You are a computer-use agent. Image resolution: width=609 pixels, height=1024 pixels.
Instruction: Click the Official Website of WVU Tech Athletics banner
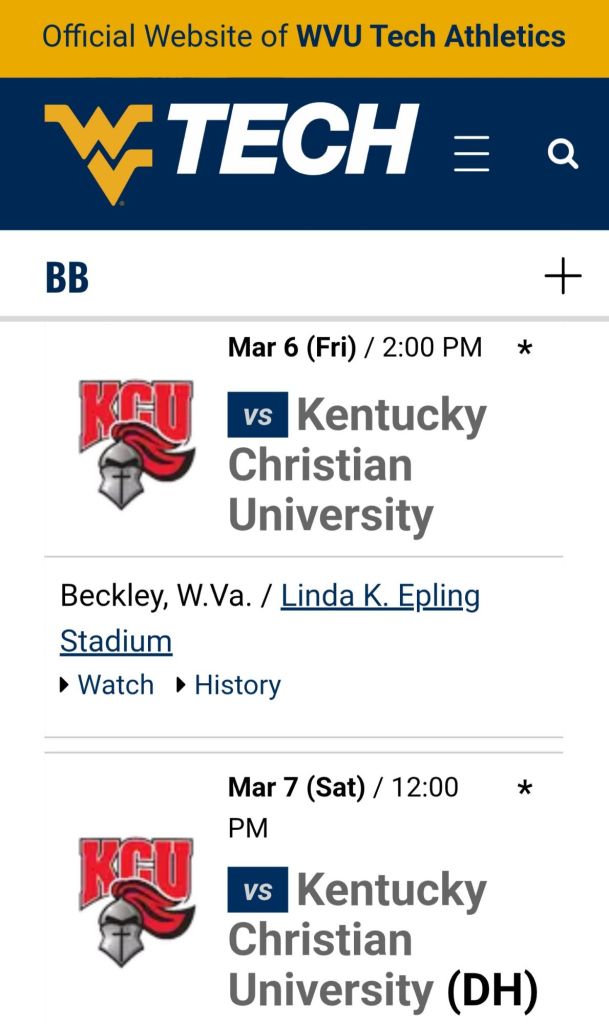[x=304, y=38]
